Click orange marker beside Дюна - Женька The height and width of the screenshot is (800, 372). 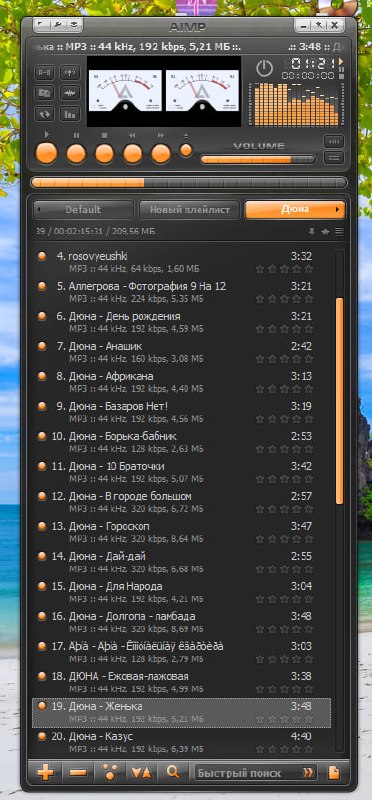click(42, 706)
